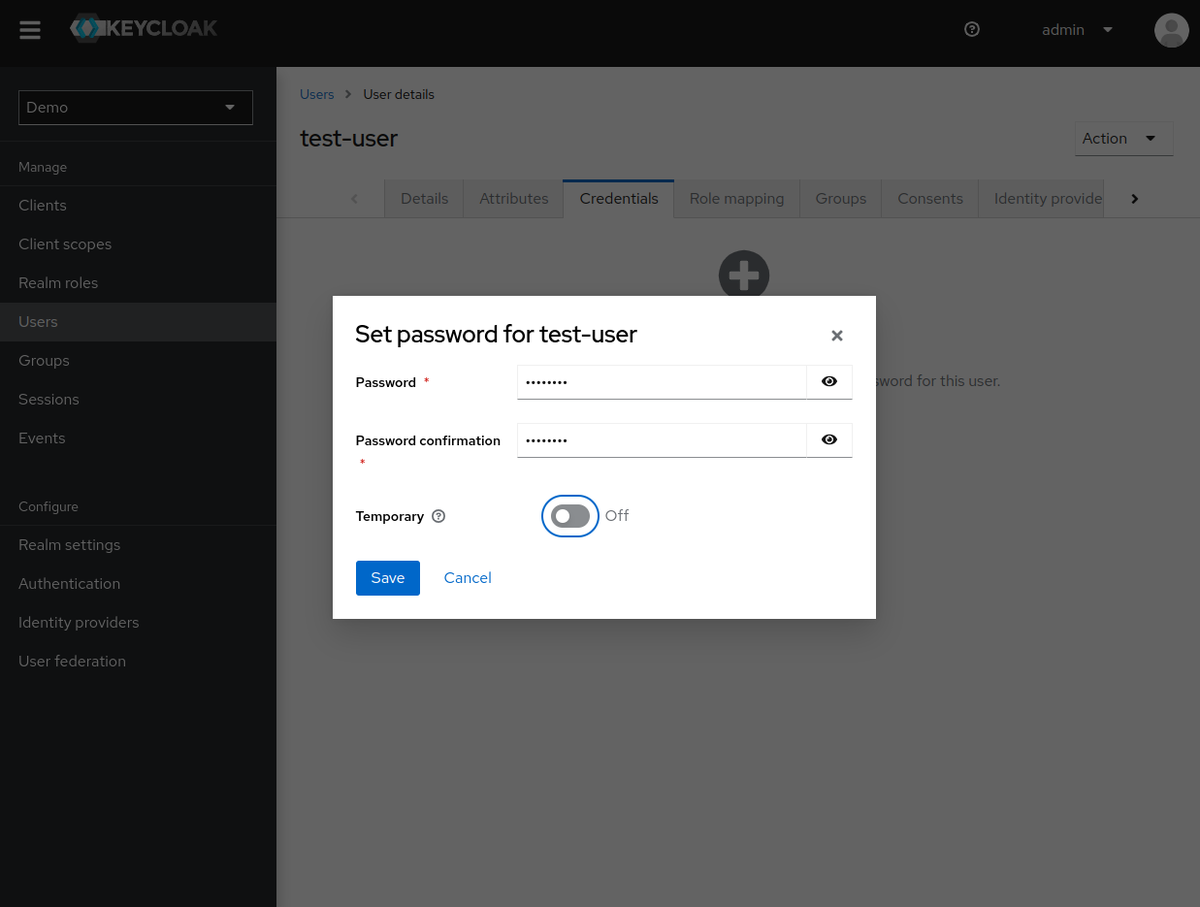Click the hamburger menu icon
The width and height of the screenshot is (1200, 907).
29,29
